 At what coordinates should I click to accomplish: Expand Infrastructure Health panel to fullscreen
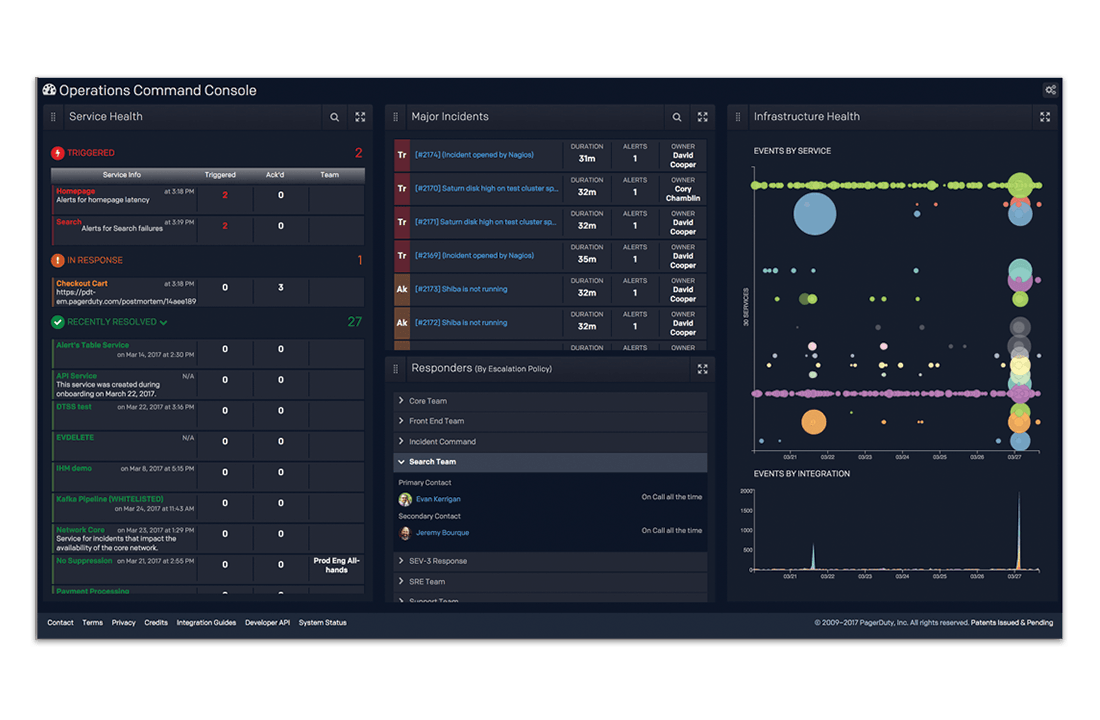coord(1045,117)
